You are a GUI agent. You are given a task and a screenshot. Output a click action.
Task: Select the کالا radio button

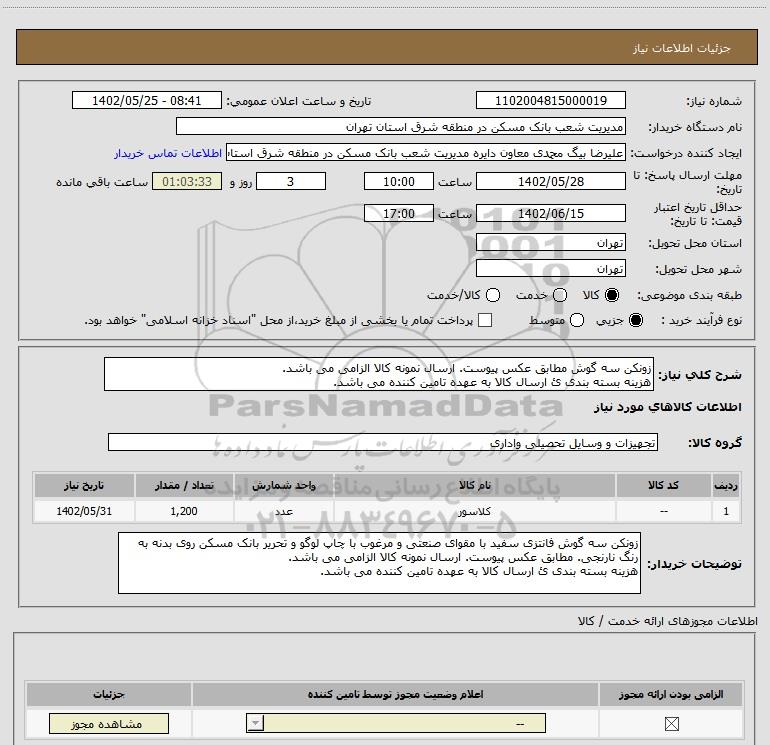[612, 295]
